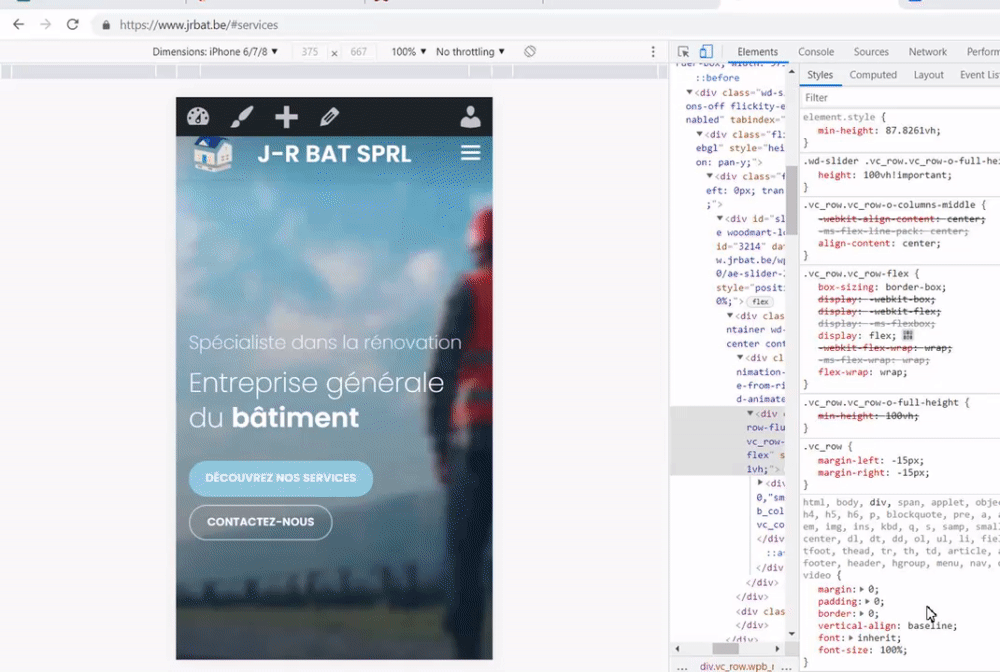Click the plus add-new icon
Screen dimensions: 1000x672
(x=286, y=117)
